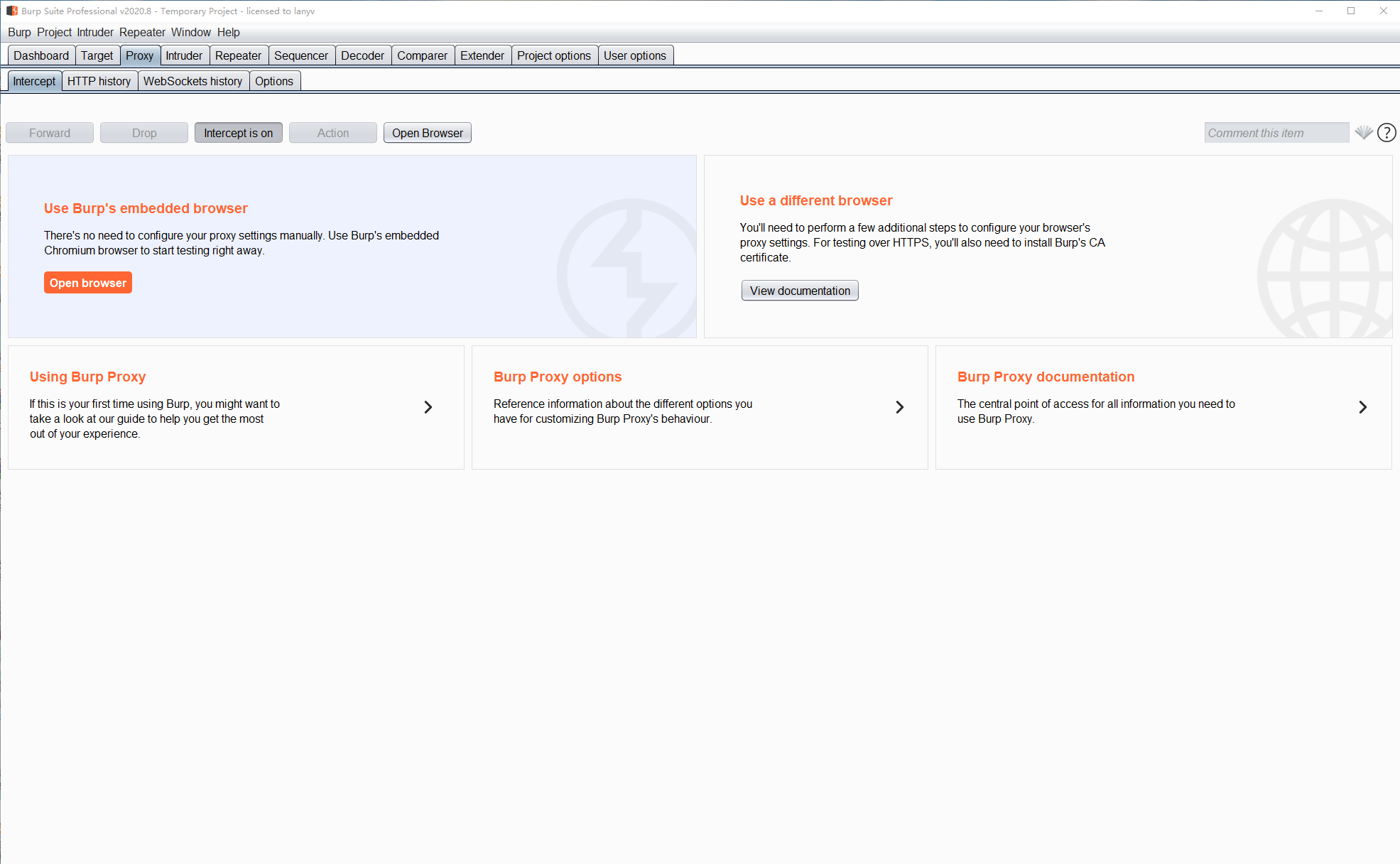Open the Repeater menu in menu bar
1400x864 pixels.
coord(142,32)
